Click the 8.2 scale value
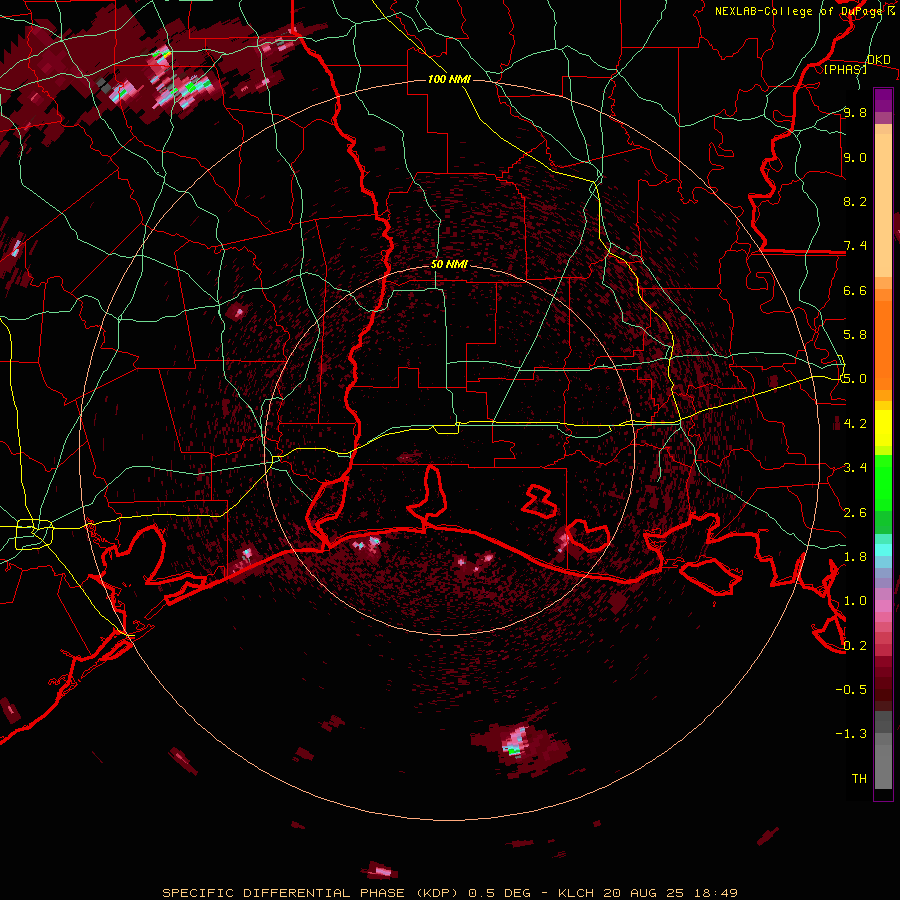 pyautogui.click(x=855, y=201)
